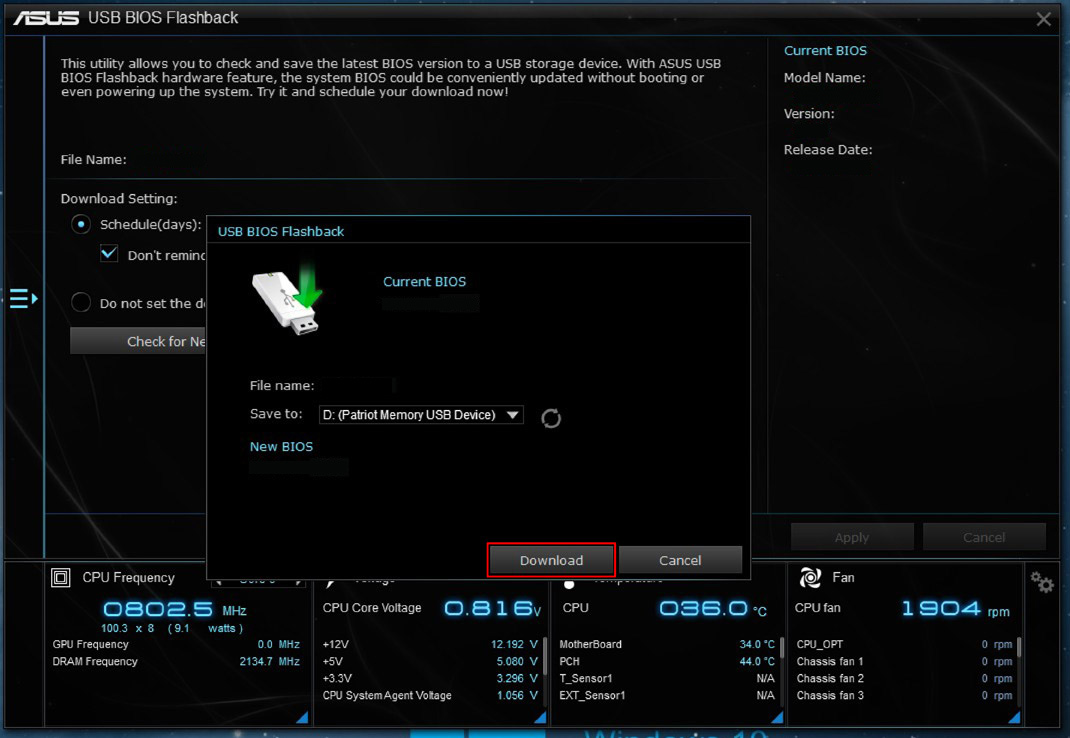The height and width of the screenshot is (738, 1070).
Task: Expand the Fan panel corner arrow
Action: [1014, 717]
